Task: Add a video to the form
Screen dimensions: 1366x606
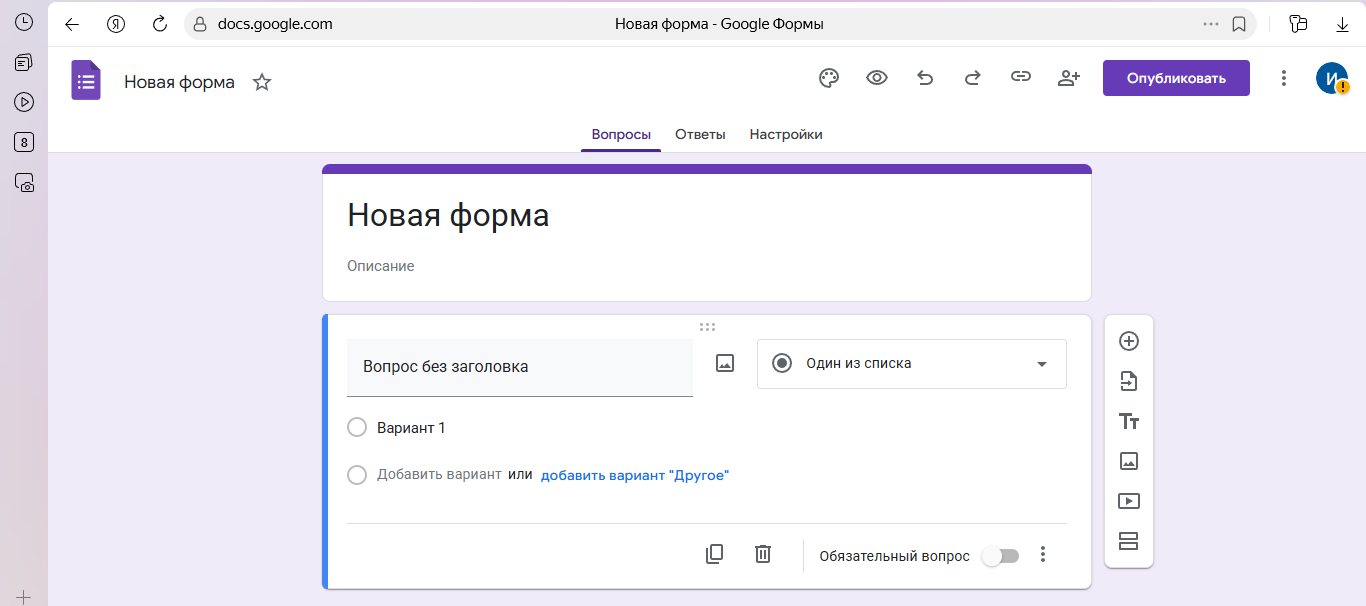Action: (x=1129, y=501)
